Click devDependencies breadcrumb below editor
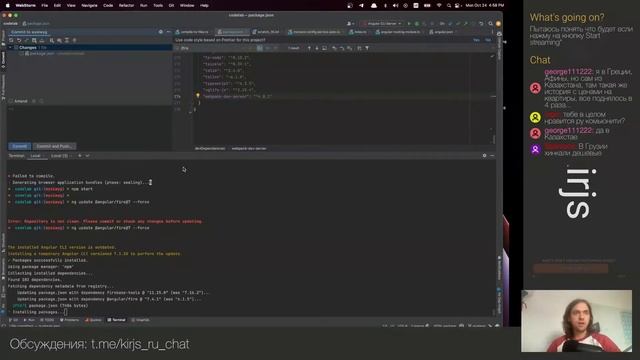The image size is (640, 360). click(x=210, y=149)
